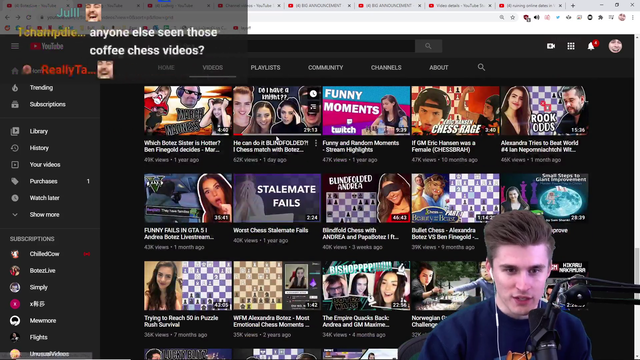The image size is (640, 360).
Task: Open a new browser tab with plus
Action: pos(573,6)
